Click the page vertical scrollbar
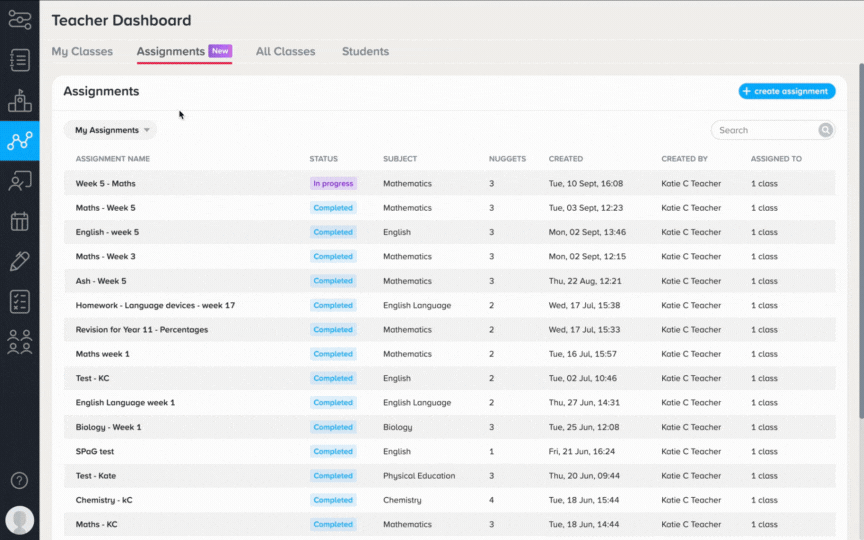This screenshot has height=540, width=864. [861, 241]
